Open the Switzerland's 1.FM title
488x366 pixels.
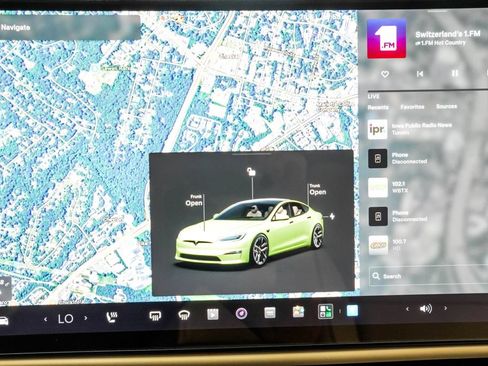(x=448, y=34)
